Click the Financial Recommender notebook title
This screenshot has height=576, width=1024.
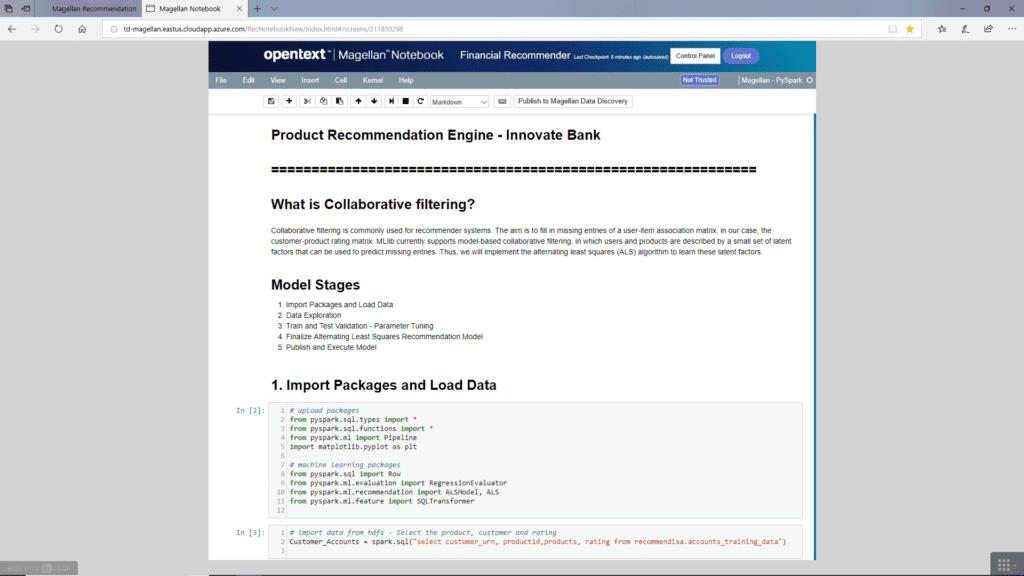click(x=515, y=56)
